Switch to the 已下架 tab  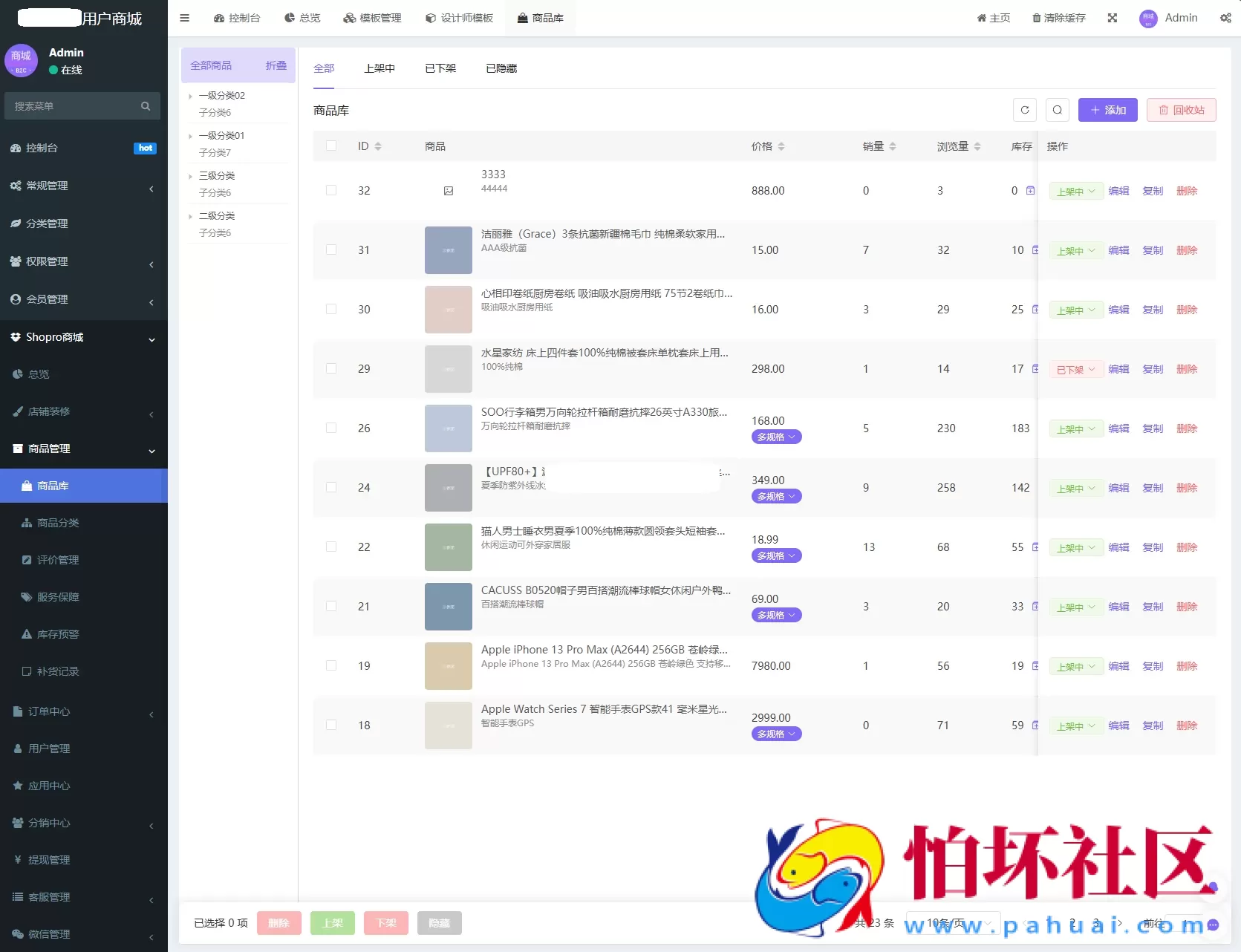(x=440, y=68)
